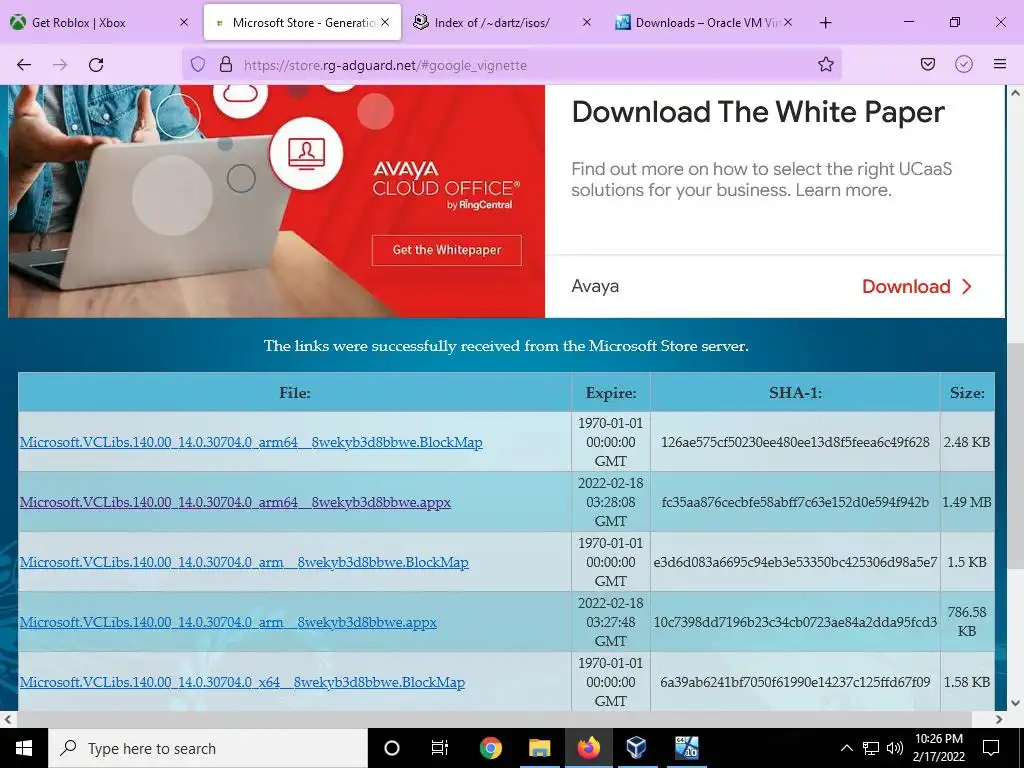Open the arm64 VCLibs BlockMap link
1024x768 pixels.
click(x=251, y=442)
